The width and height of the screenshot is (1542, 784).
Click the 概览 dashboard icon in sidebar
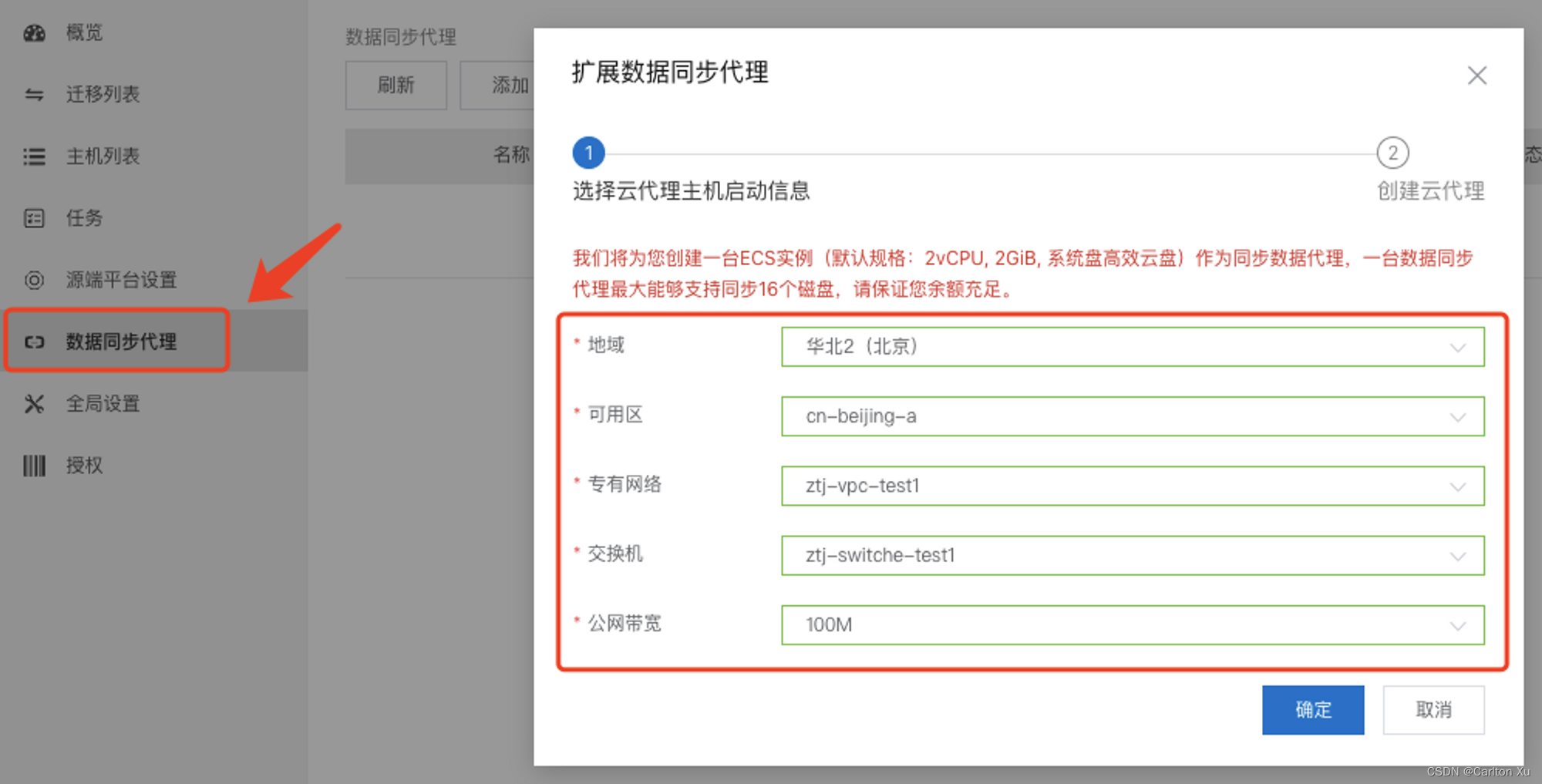(34, 33)
